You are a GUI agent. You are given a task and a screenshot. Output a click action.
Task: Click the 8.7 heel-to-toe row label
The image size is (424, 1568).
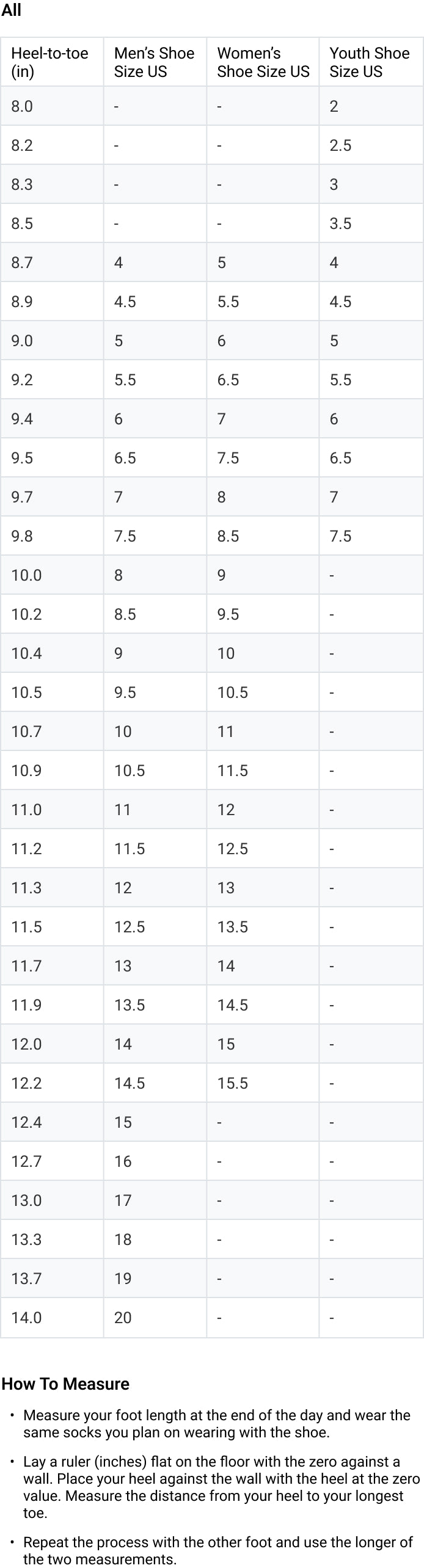click(x=22, y=263)
